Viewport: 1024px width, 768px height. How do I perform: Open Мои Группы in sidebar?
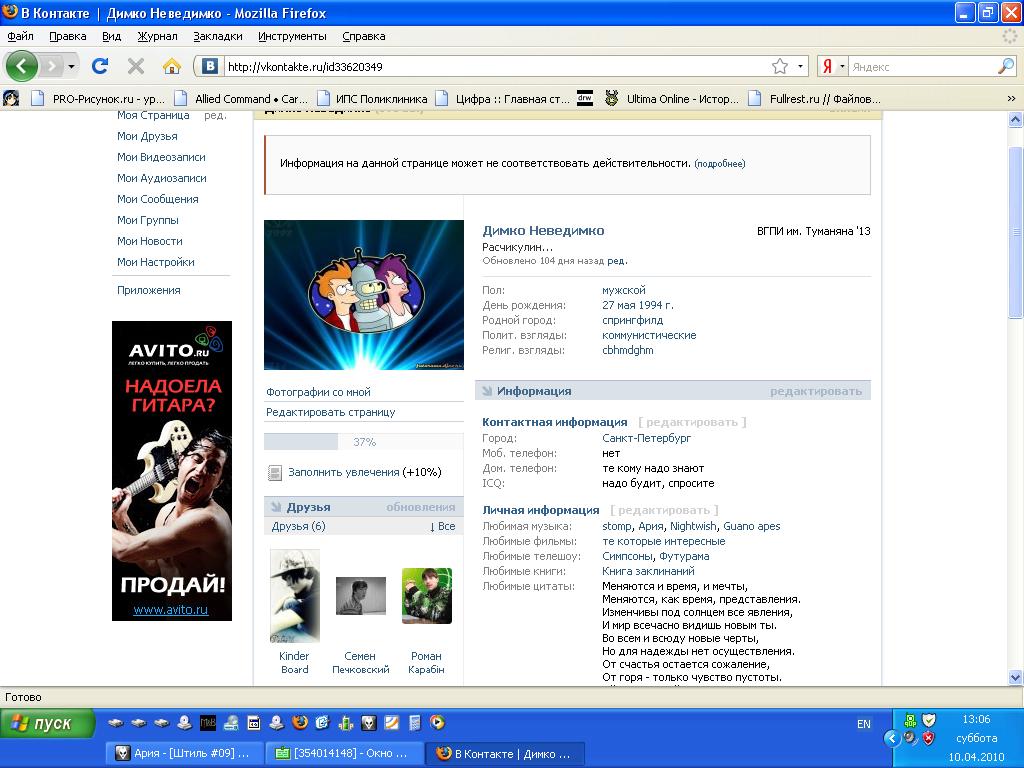click(x=148, y=220)
